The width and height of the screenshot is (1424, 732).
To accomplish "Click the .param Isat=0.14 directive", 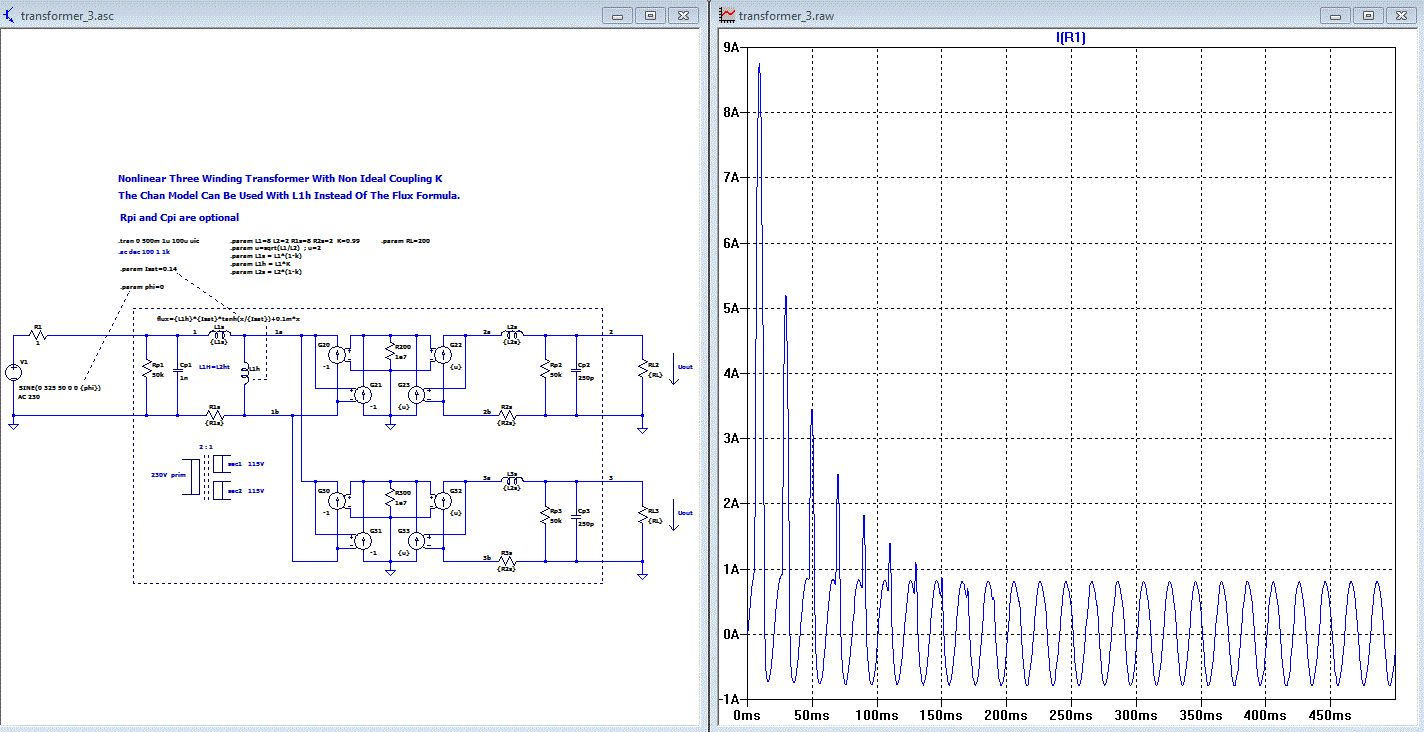I will pyautogui.click(x=148, y=269).
